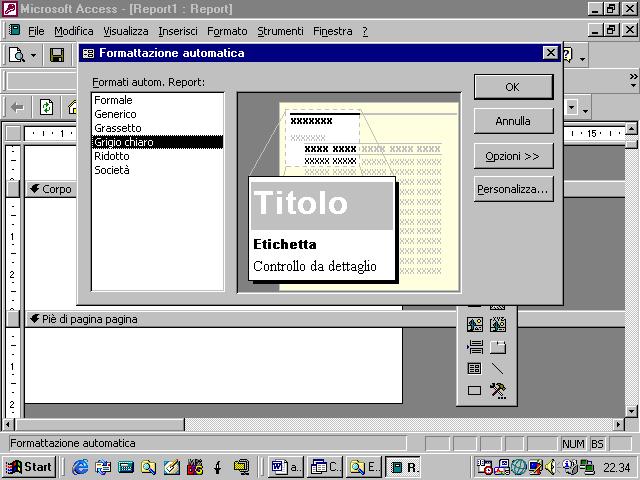Open the Strumenti menu
The height and width of the screenshot is (480, 640).
point(280,31)
